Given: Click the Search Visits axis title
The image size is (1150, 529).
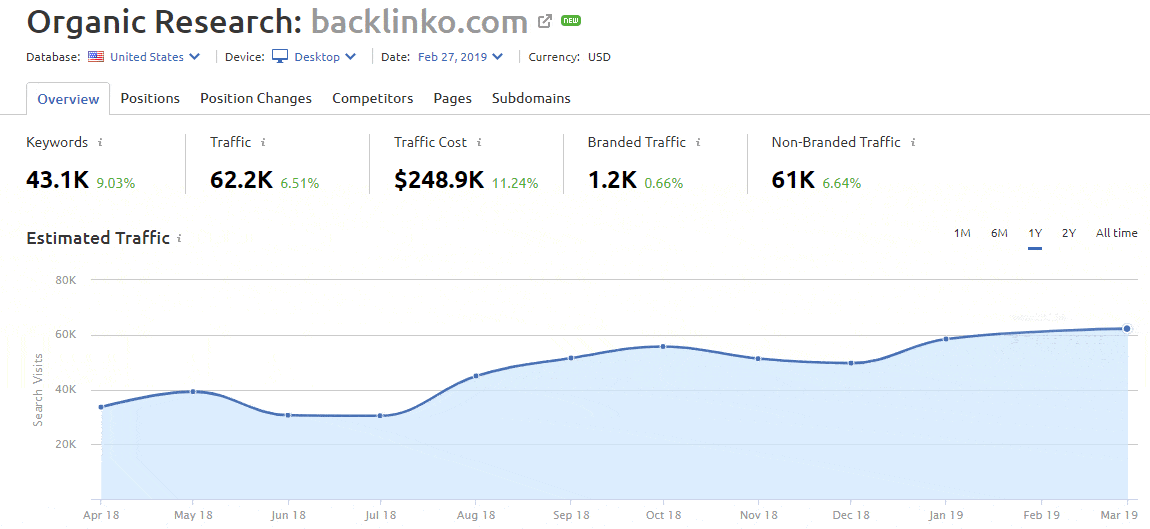Looking at the screenshot, I should (38, 390).
